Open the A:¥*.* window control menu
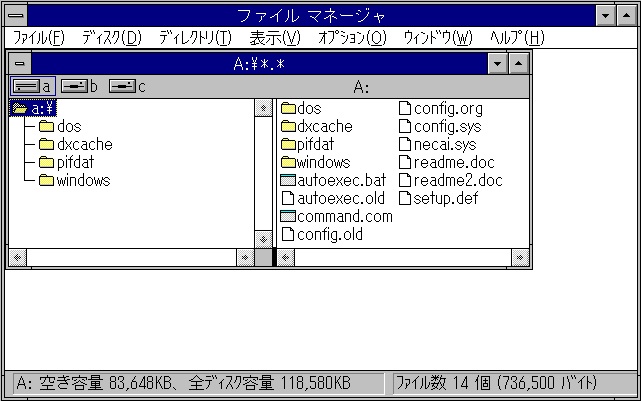 (18, 63)
